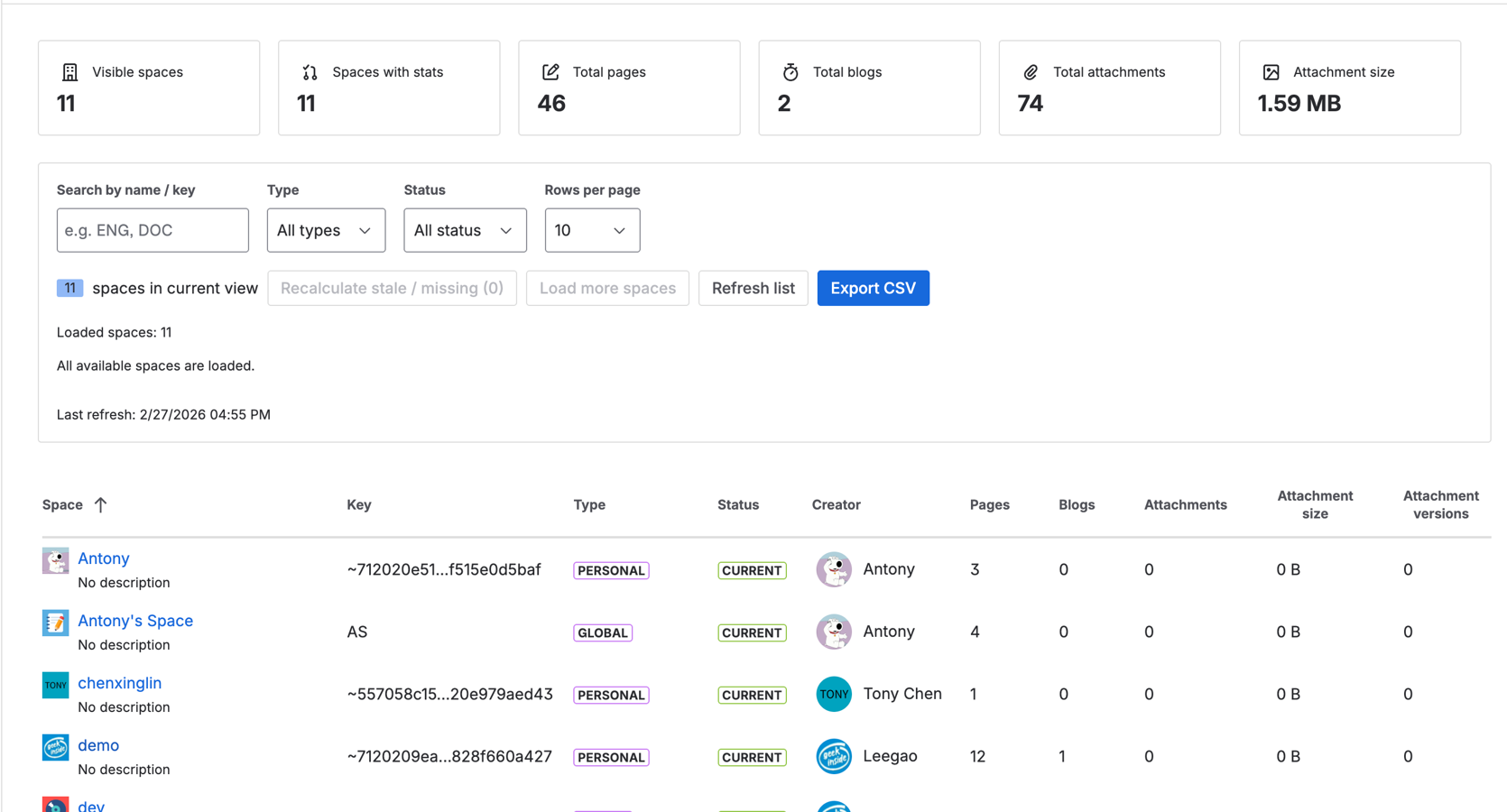The width and height of the screenshot is (1507, 812).
Task: Click the TONY avatar for Tony Chen
Action: coord(834,694)
